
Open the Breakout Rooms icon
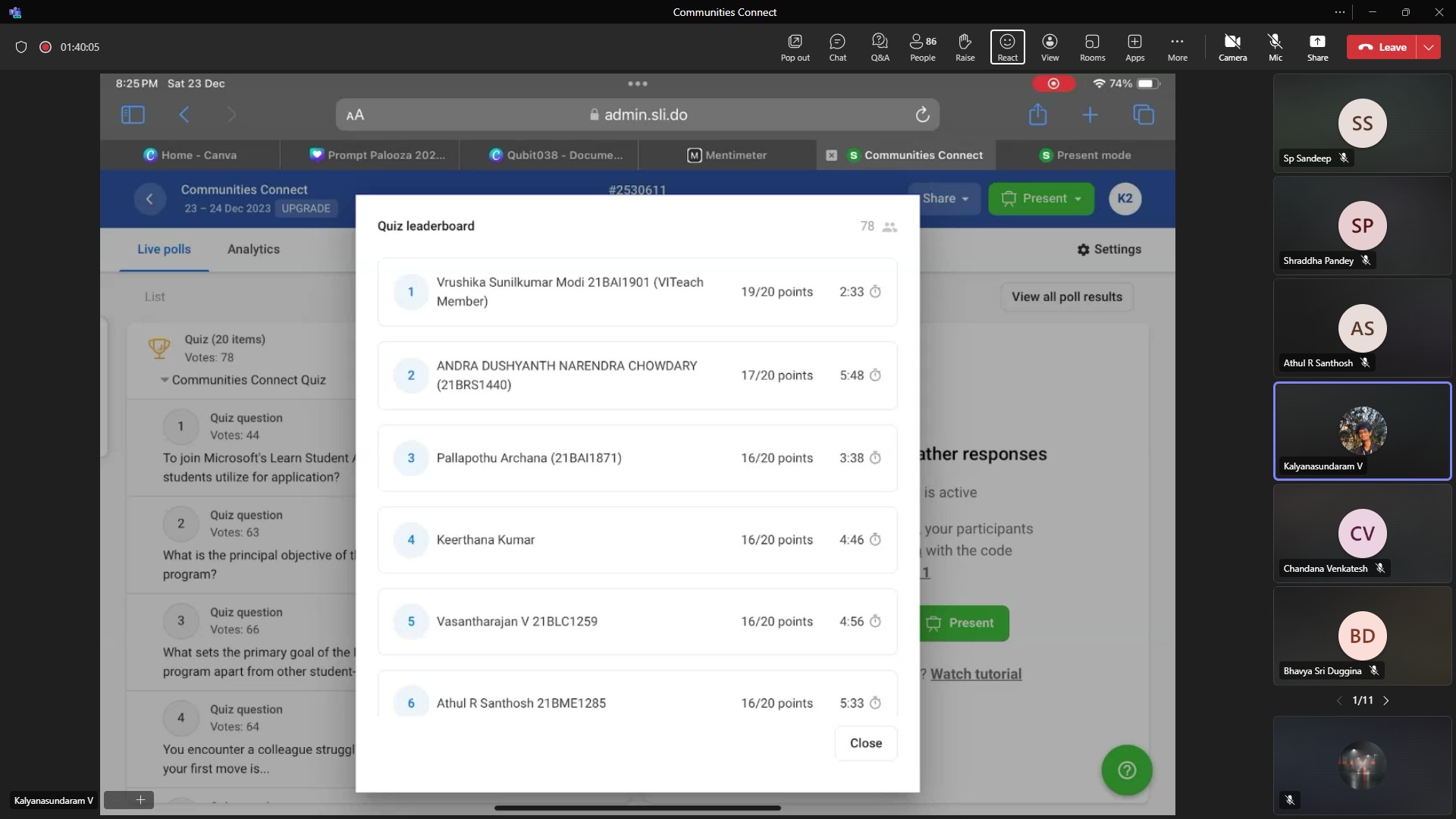[x=1092, y=47]
